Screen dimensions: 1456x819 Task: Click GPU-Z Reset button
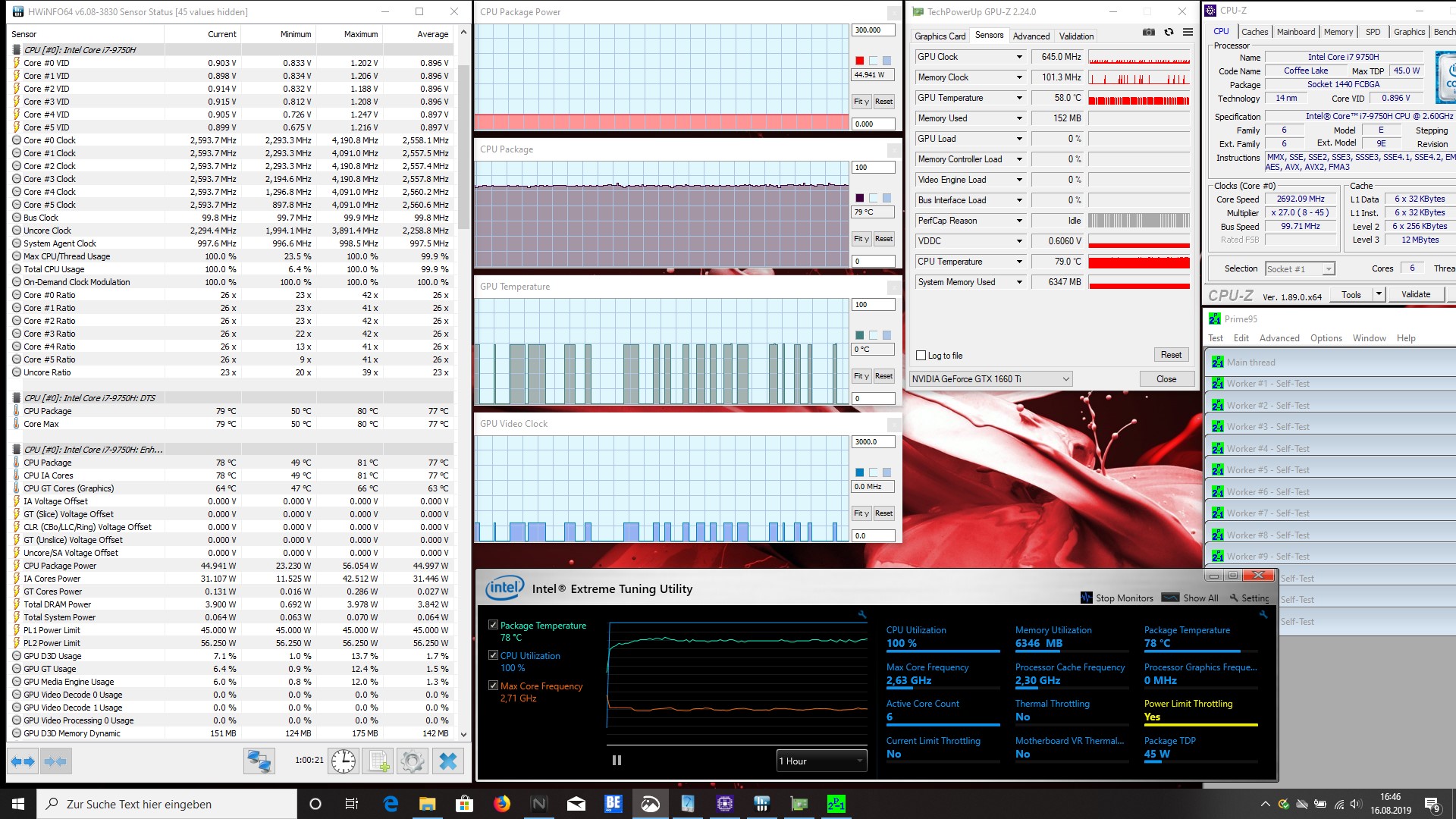pyautogui.click(x=1171, y=355)
